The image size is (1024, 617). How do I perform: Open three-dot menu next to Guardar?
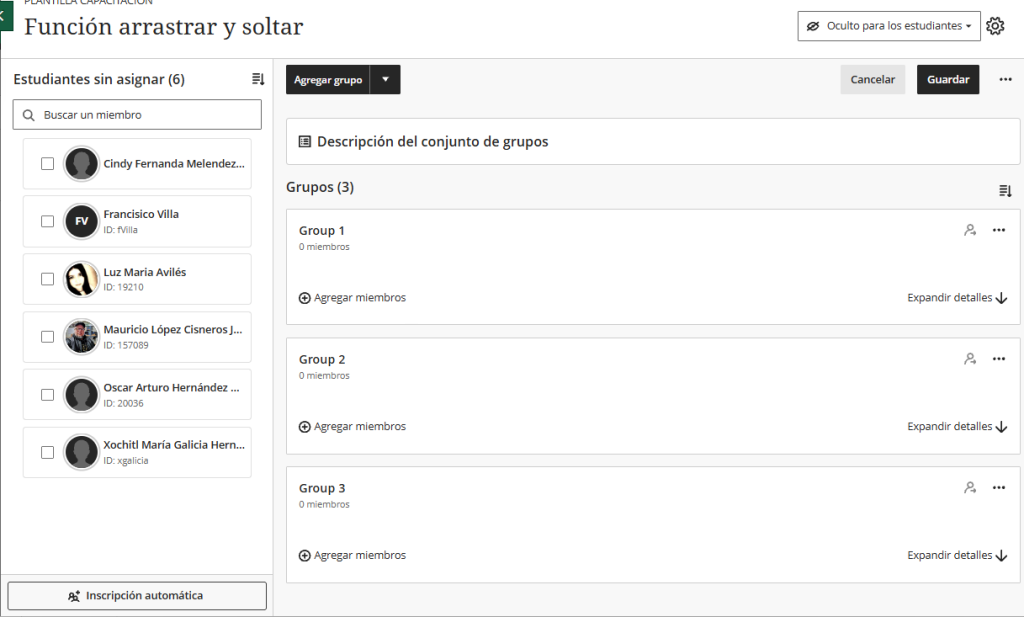point(1005,80)
